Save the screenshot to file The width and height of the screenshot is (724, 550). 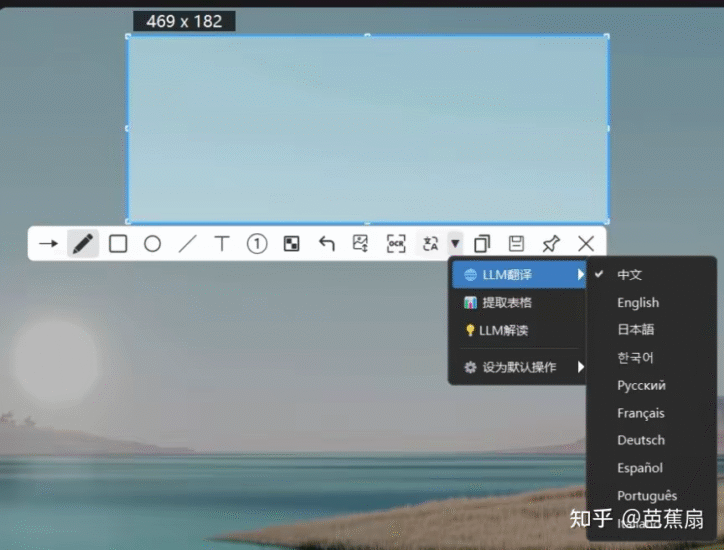pos(516,243)
